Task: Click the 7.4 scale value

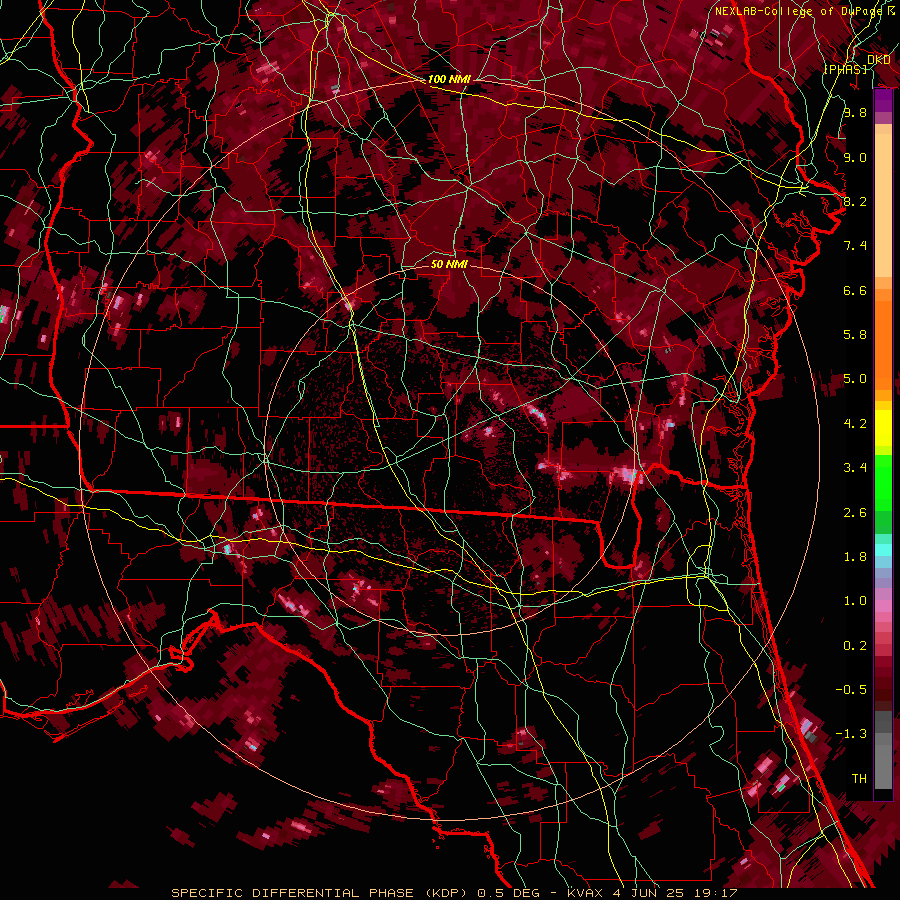Action: pos(855,246)
